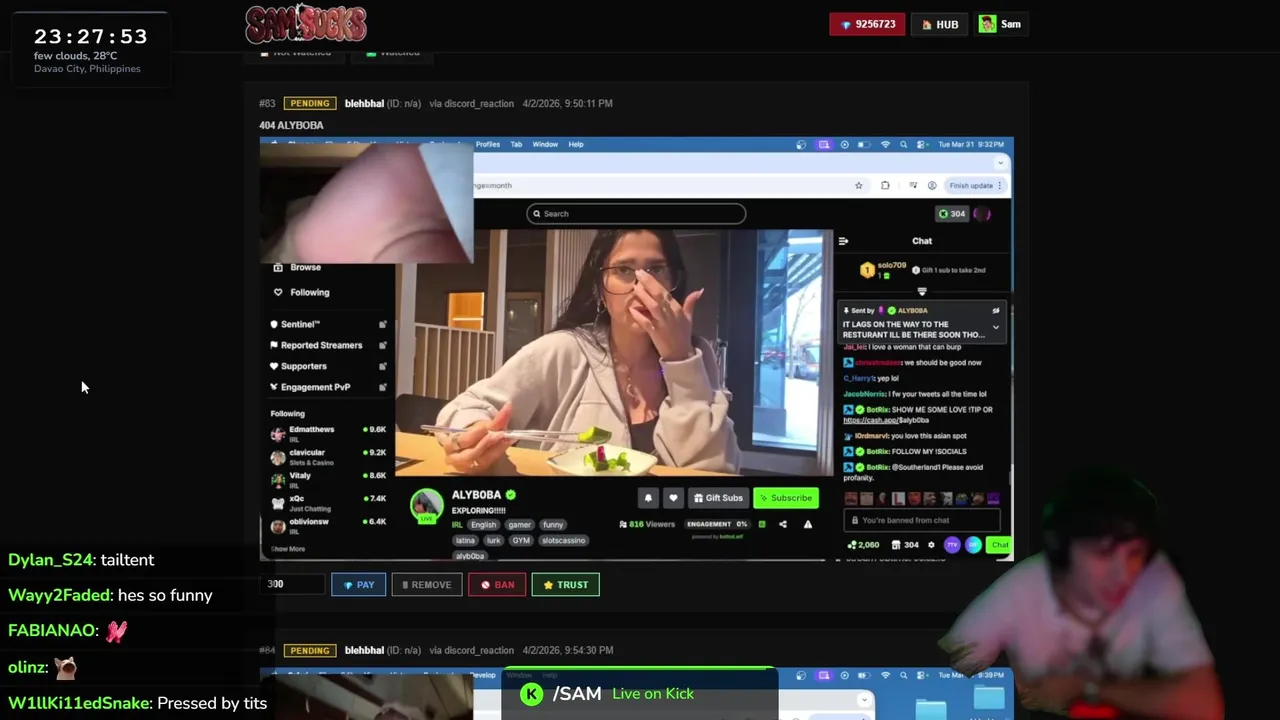Click ALYBOBA's live avatar
Viewport: 1280px width, 720px height.
point(427,506)
